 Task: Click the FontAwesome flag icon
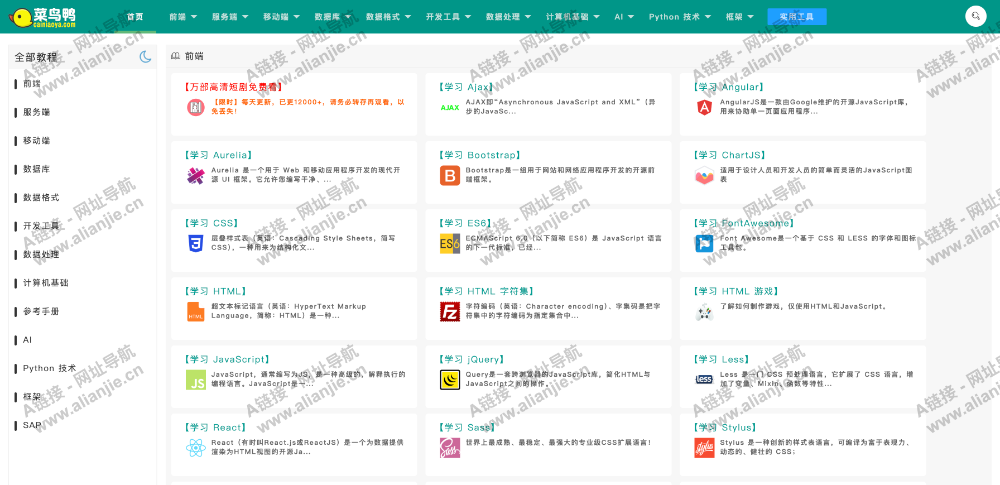pyautogui.click(x=705, y=244)
